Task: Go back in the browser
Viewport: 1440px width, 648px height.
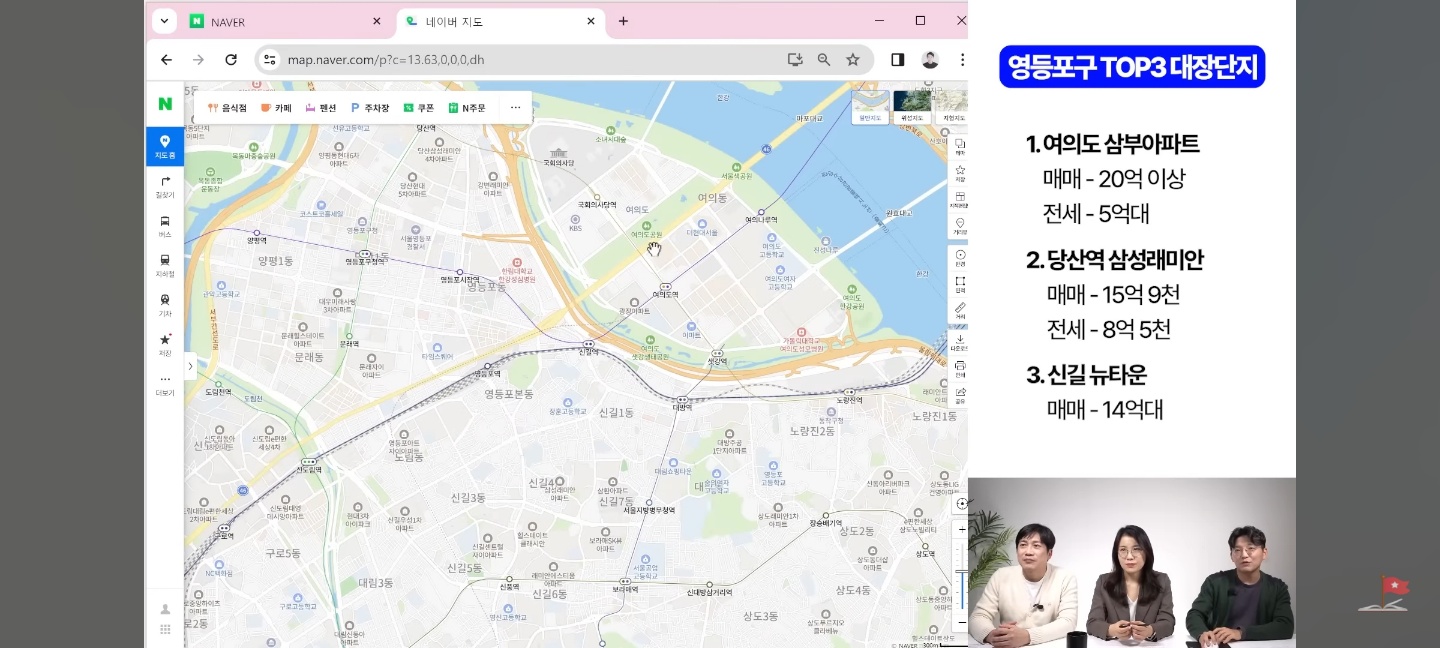Action: pos(166,60)
